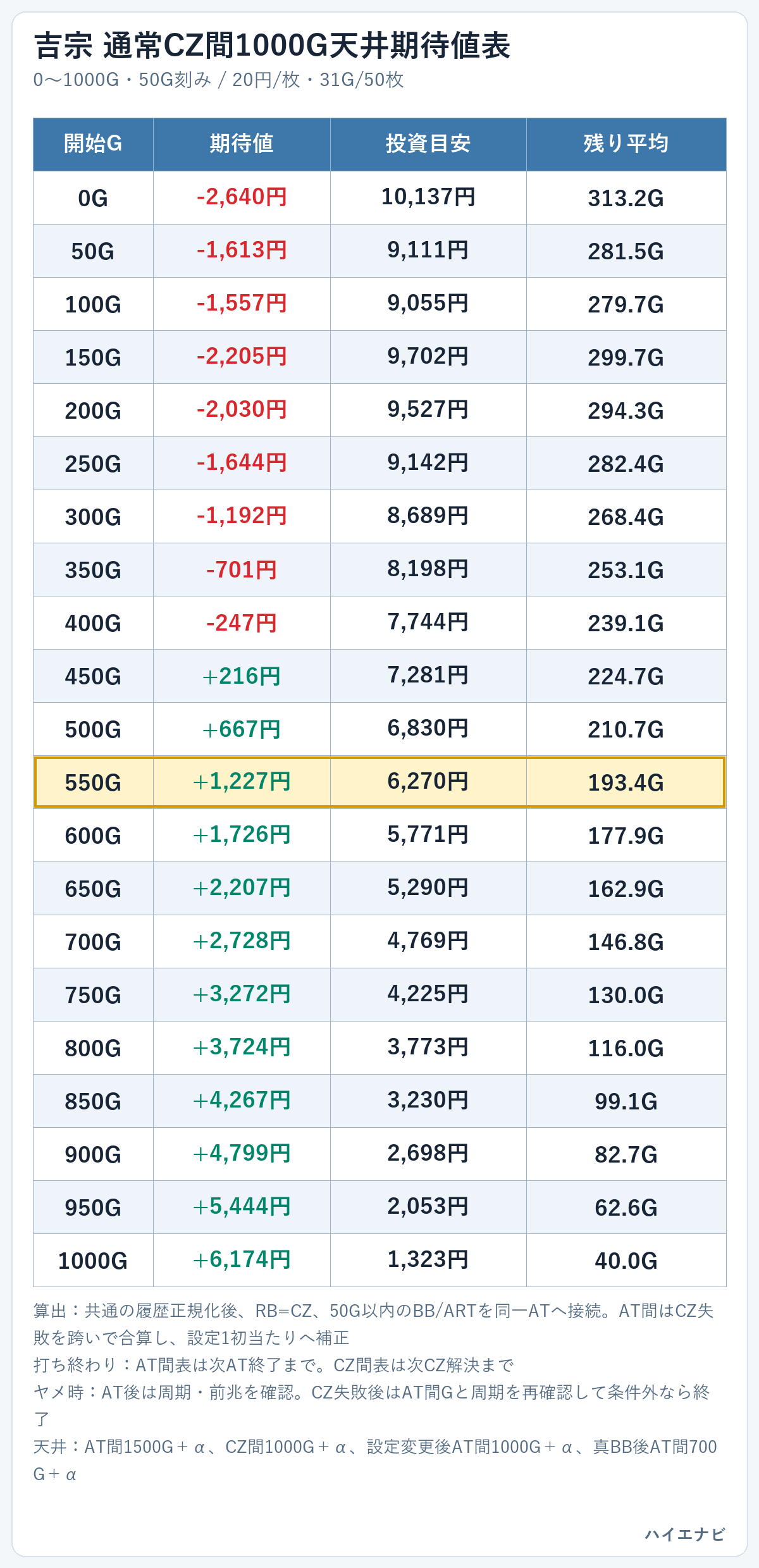Click the 9,702円 cell

[428, 357]
